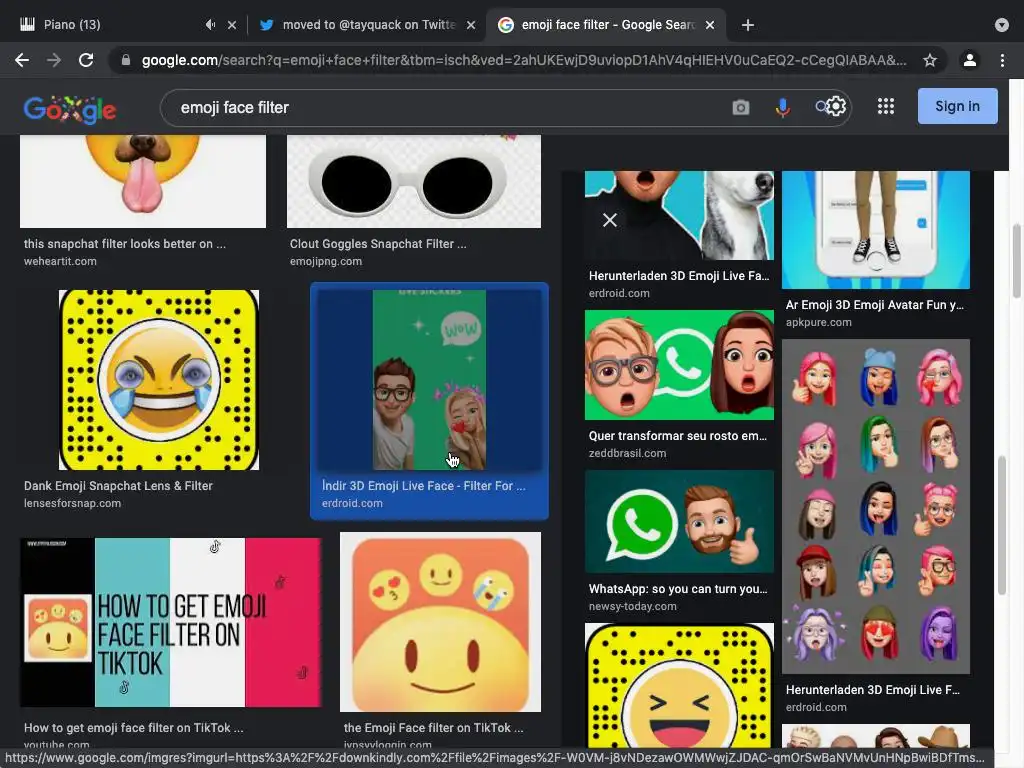1024x768 pixels.
Task: Click the main page vertical scrollbar thumb
Action: pyautogui.click(x=1016, y=261)
